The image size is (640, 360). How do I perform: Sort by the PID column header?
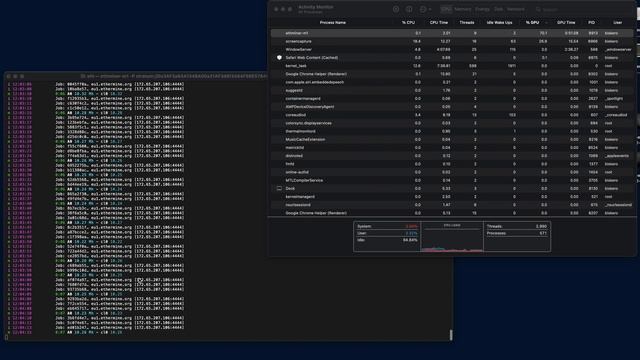point(591,22)
